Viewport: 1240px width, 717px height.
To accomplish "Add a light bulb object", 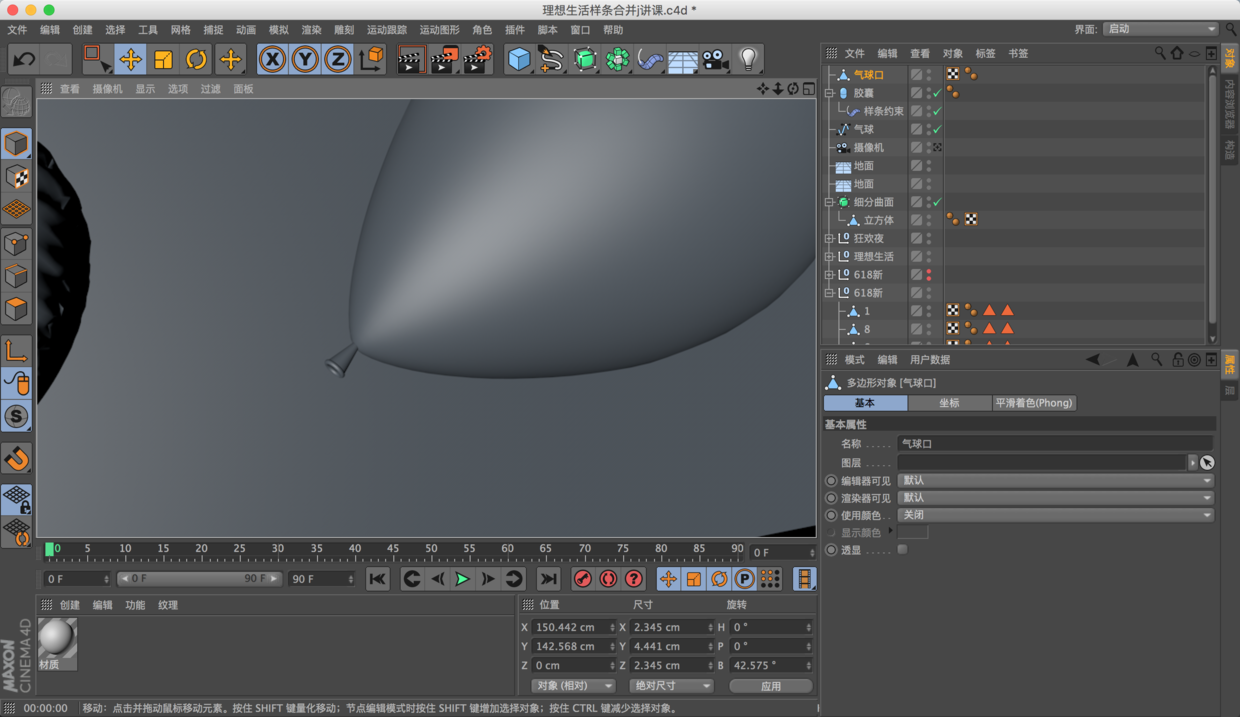I will click(x=748, y=59).
